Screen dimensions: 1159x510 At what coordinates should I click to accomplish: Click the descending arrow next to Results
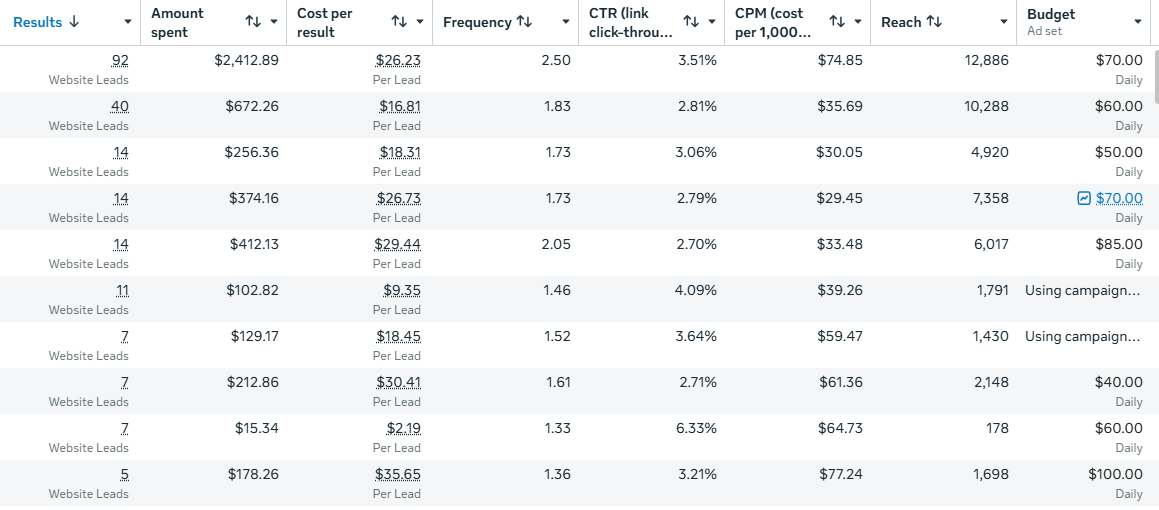73,22
